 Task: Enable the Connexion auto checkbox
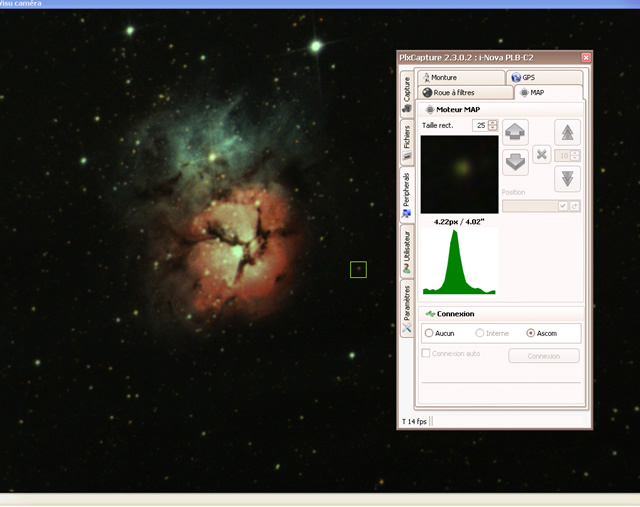[x=426, y=353]
